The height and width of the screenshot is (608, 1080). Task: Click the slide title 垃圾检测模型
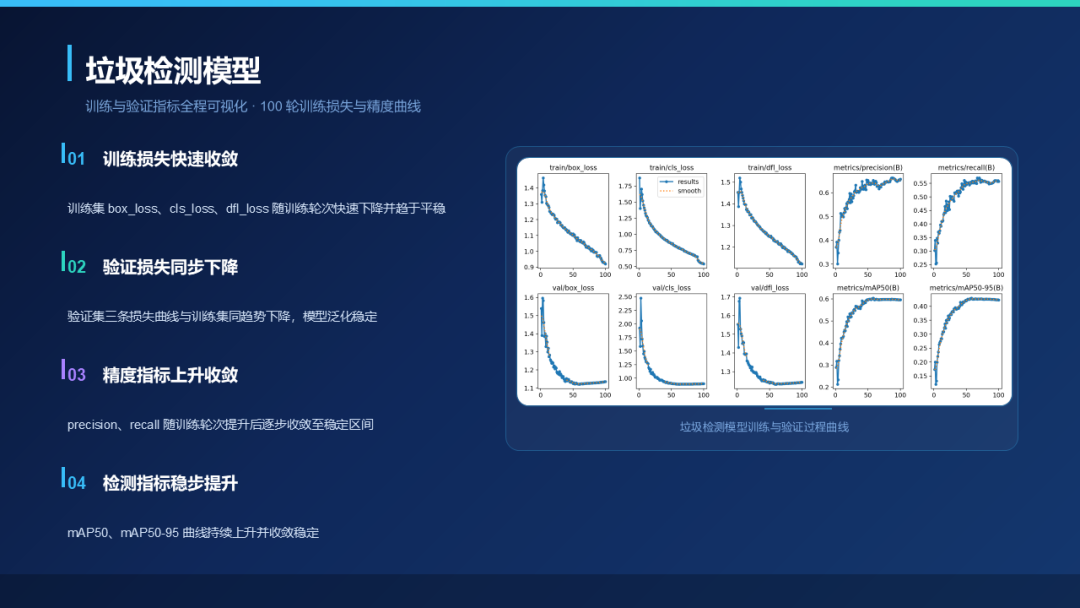pyautogui.click(x=173, y=71)
